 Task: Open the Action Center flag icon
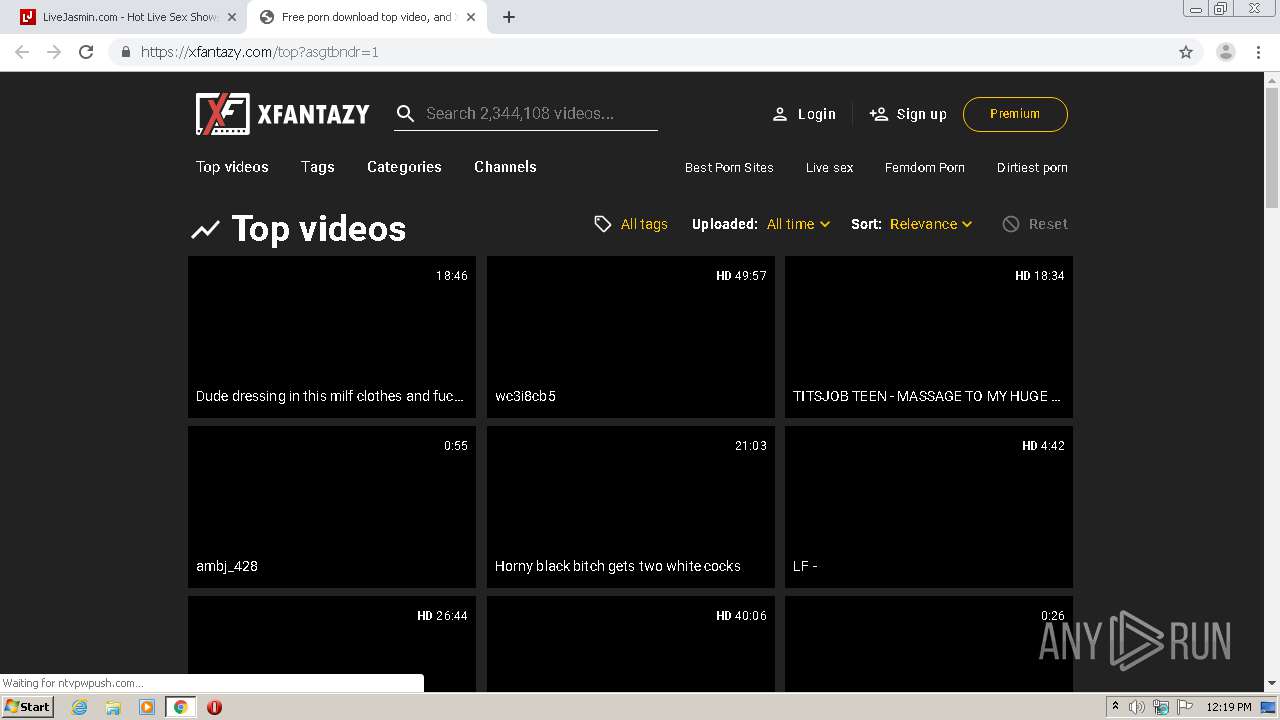point(1185,707)
